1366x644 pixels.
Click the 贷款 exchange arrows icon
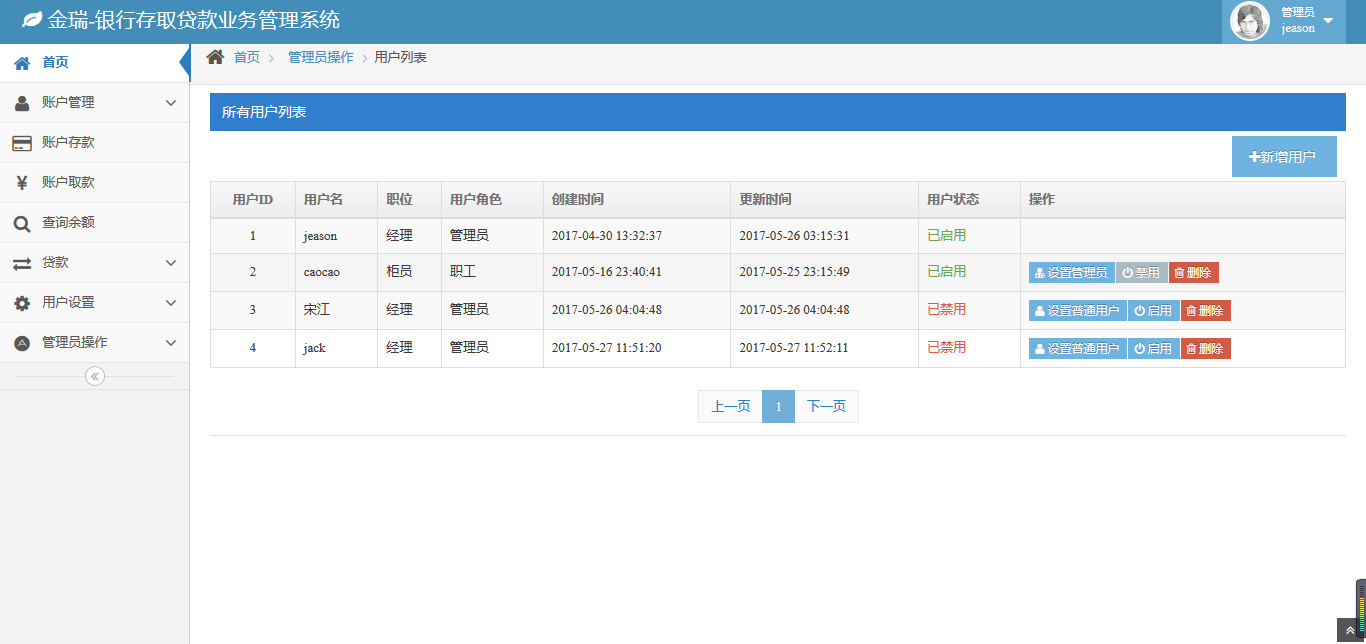pyautogui.click(x=22, y=263)
